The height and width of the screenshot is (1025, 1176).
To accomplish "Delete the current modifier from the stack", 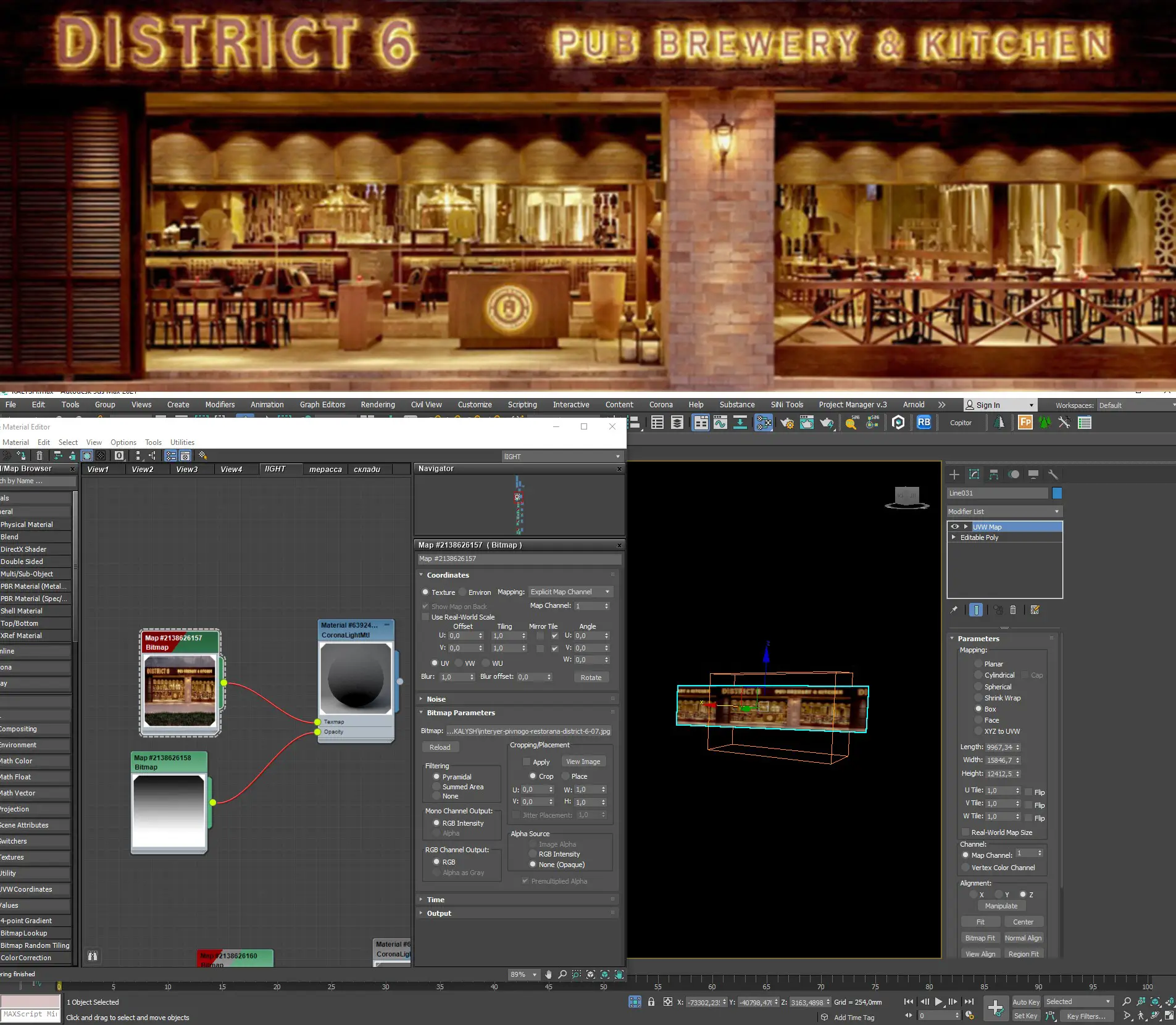I will (x=1013, y=610).
